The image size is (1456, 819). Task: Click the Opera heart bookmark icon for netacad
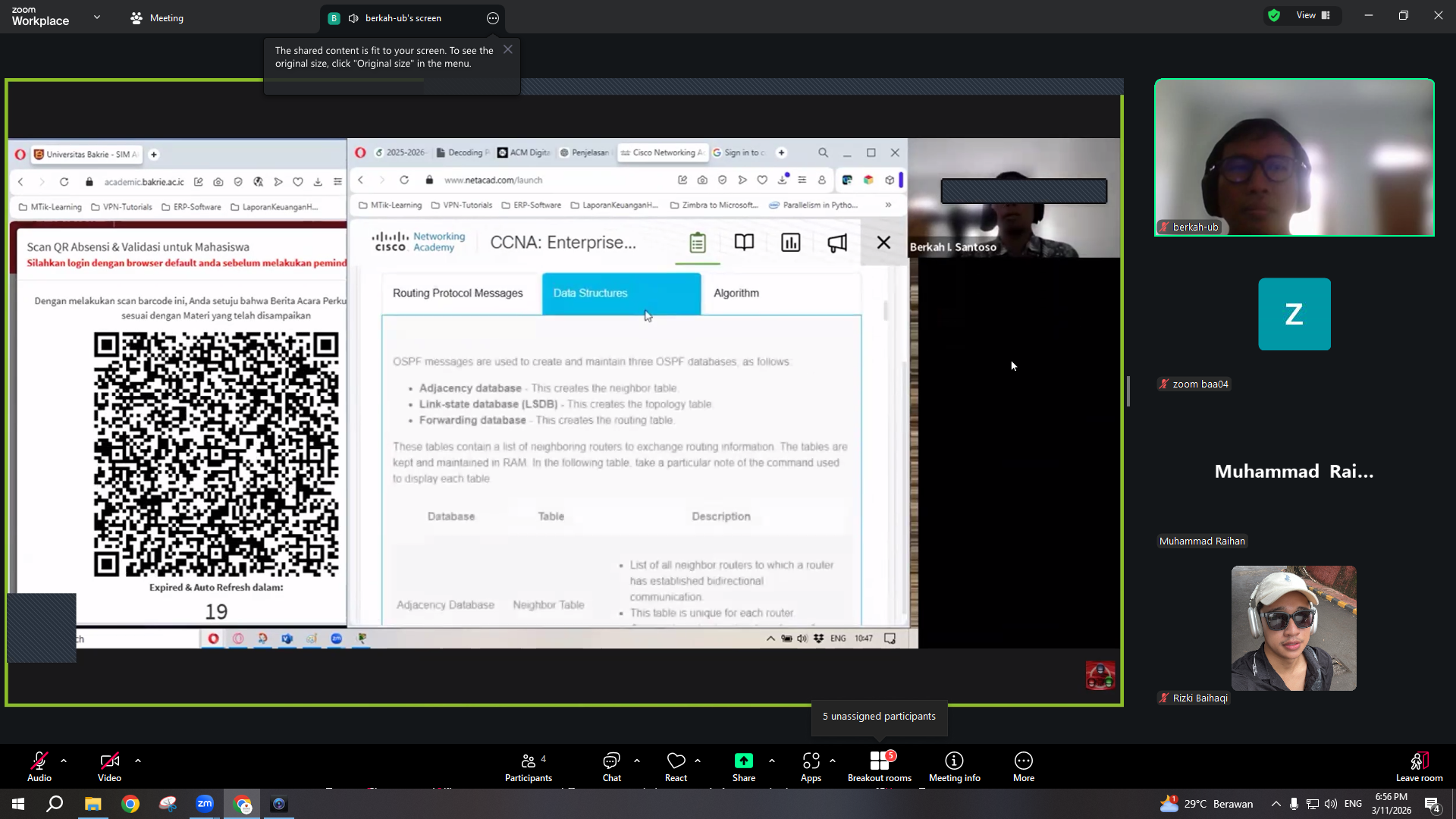coord(762,180)
